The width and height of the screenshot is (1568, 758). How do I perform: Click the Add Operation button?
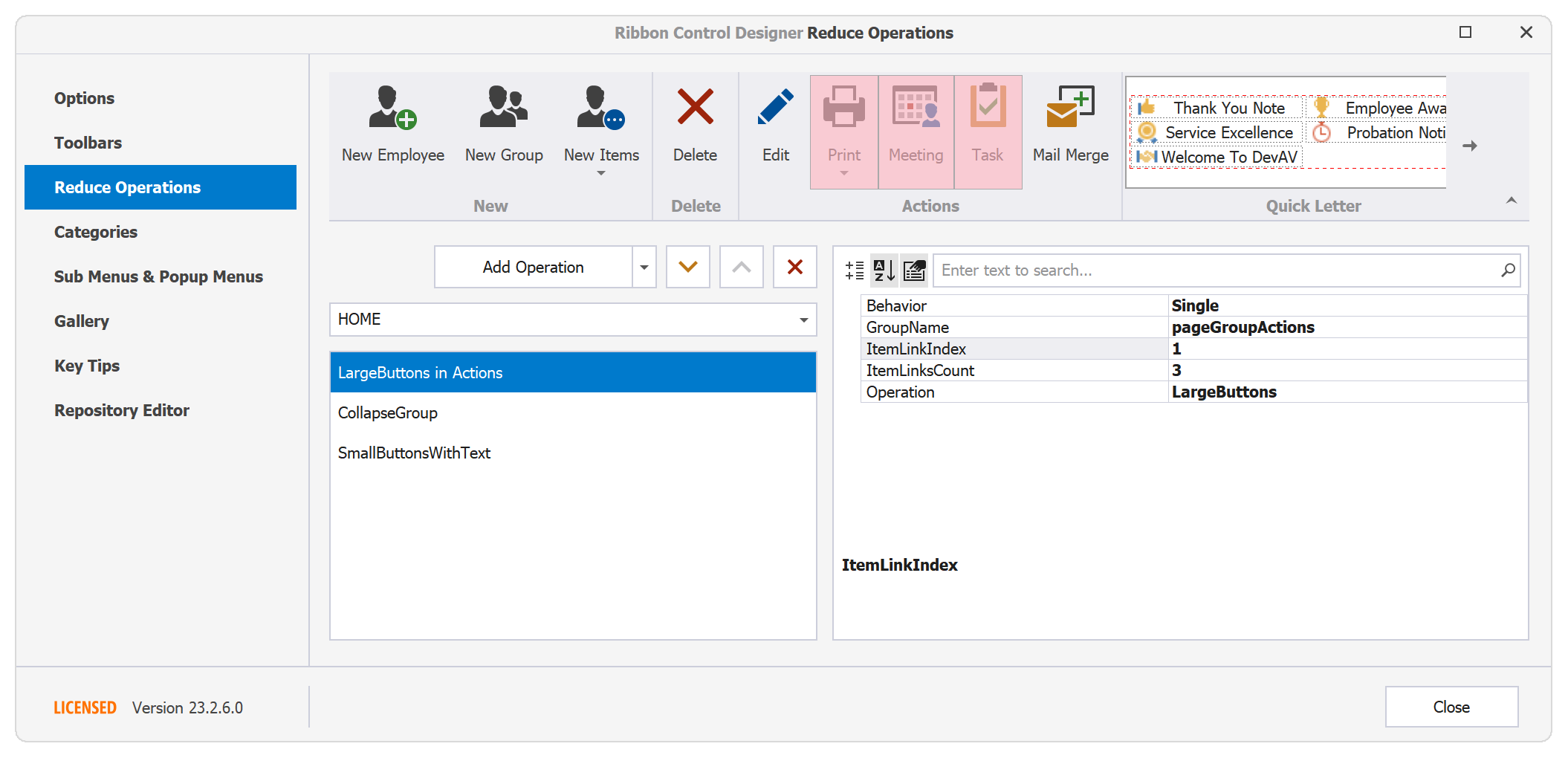(534, 266)
